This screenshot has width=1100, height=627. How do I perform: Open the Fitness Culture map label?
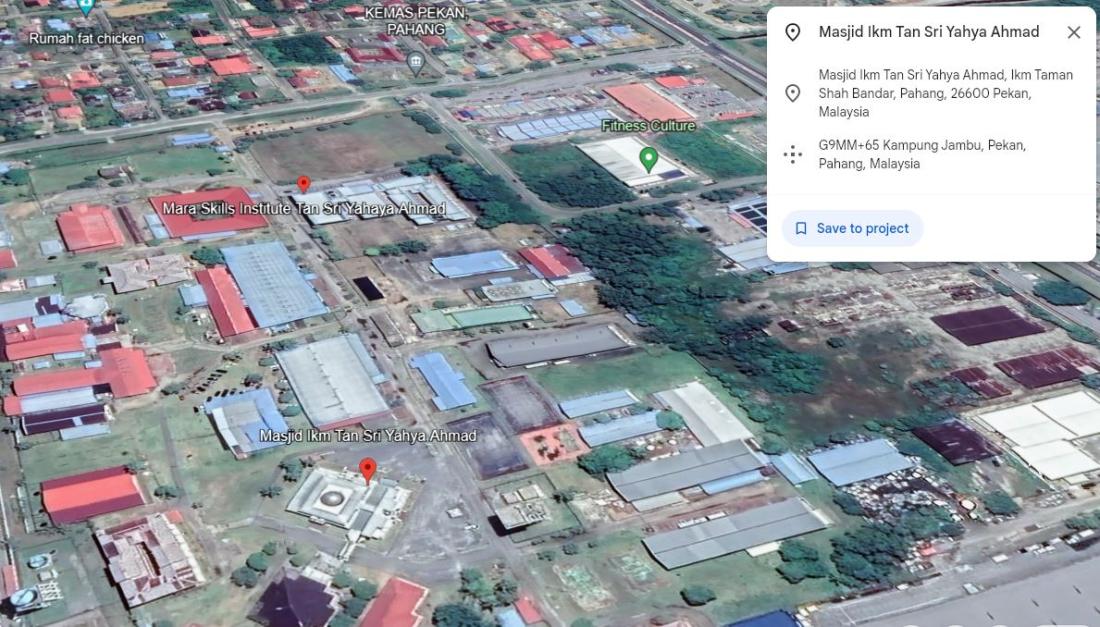[648, 126]
